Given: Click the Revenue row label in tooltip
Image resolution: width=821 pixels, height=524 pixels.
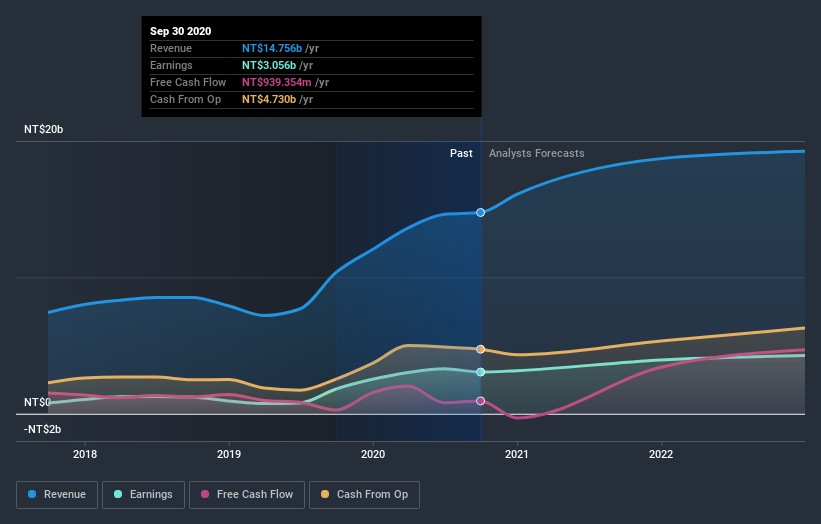Looking at the screenshot, I should (x=171, y=48).
